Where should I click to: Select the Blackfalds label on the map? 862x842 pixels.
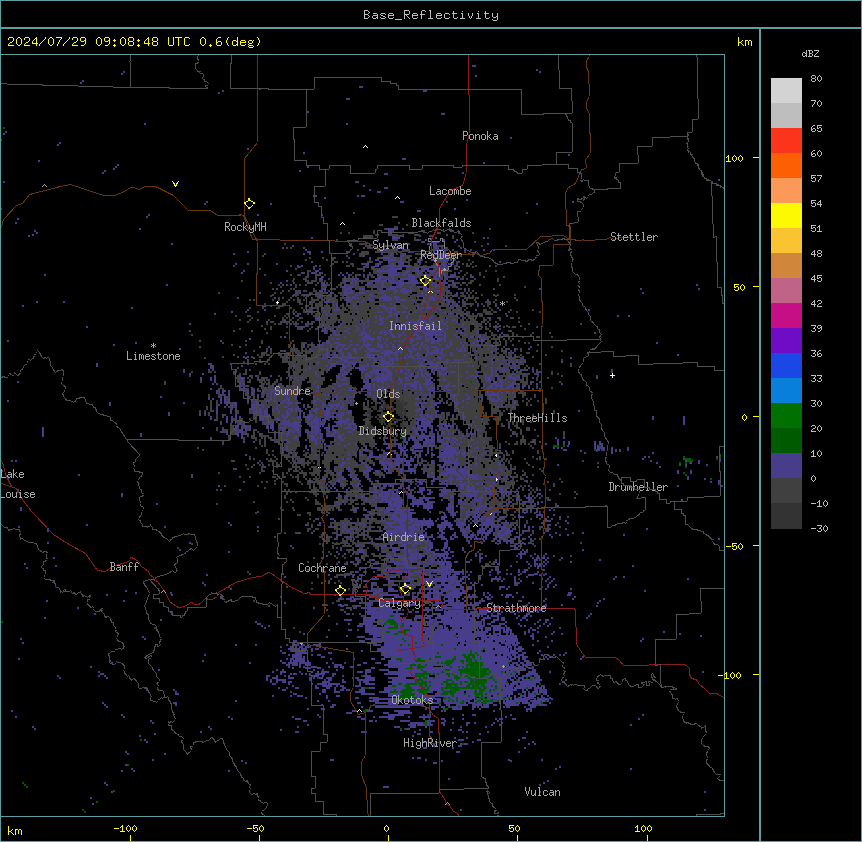441,223
